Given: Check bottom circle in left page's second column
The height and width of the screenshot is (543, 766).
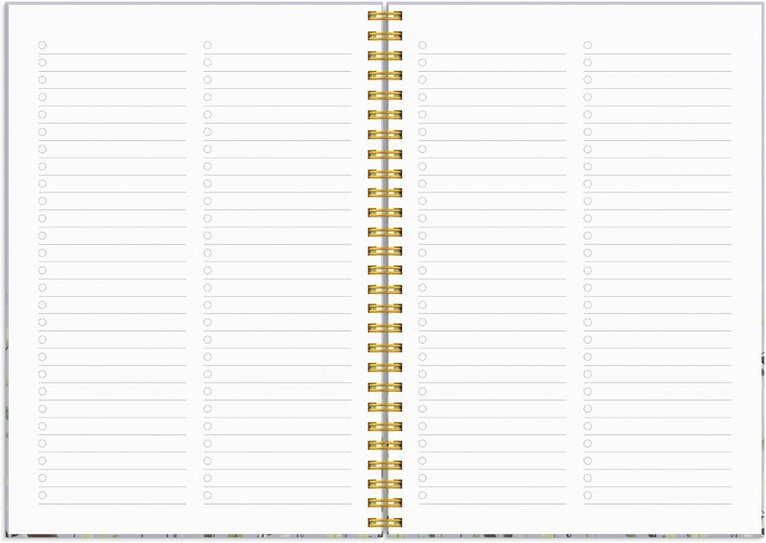Looking at the screenshot, I should pos(208,495).
